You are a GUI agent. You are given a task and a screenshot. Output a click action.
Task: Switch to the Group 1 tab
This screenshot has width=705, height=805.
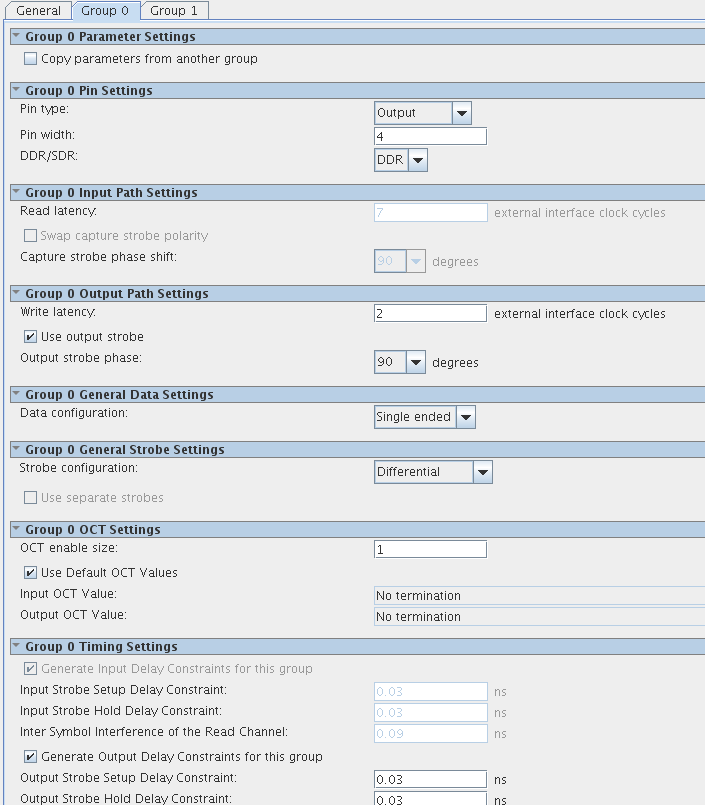pyautogui.click(x=174, y=11)
